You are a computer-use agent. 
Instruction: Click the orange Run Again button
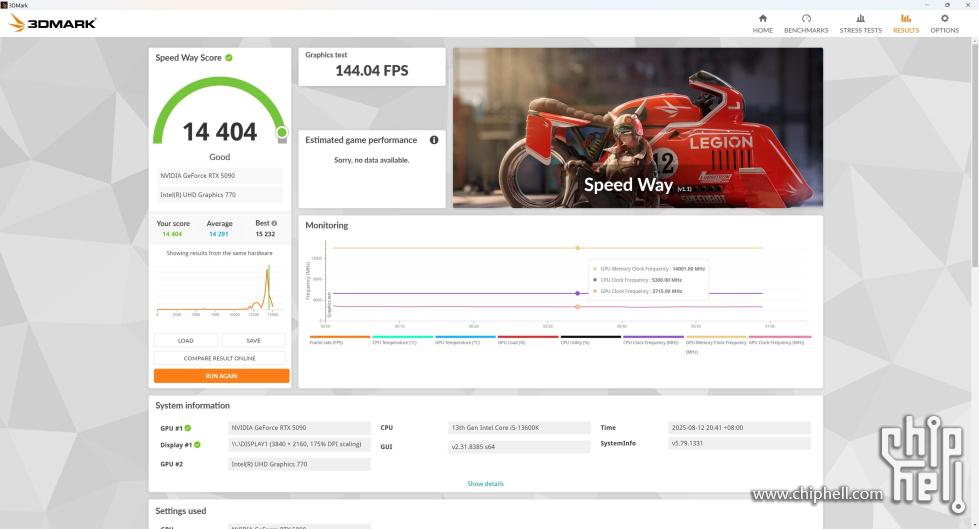pos(222,376)
